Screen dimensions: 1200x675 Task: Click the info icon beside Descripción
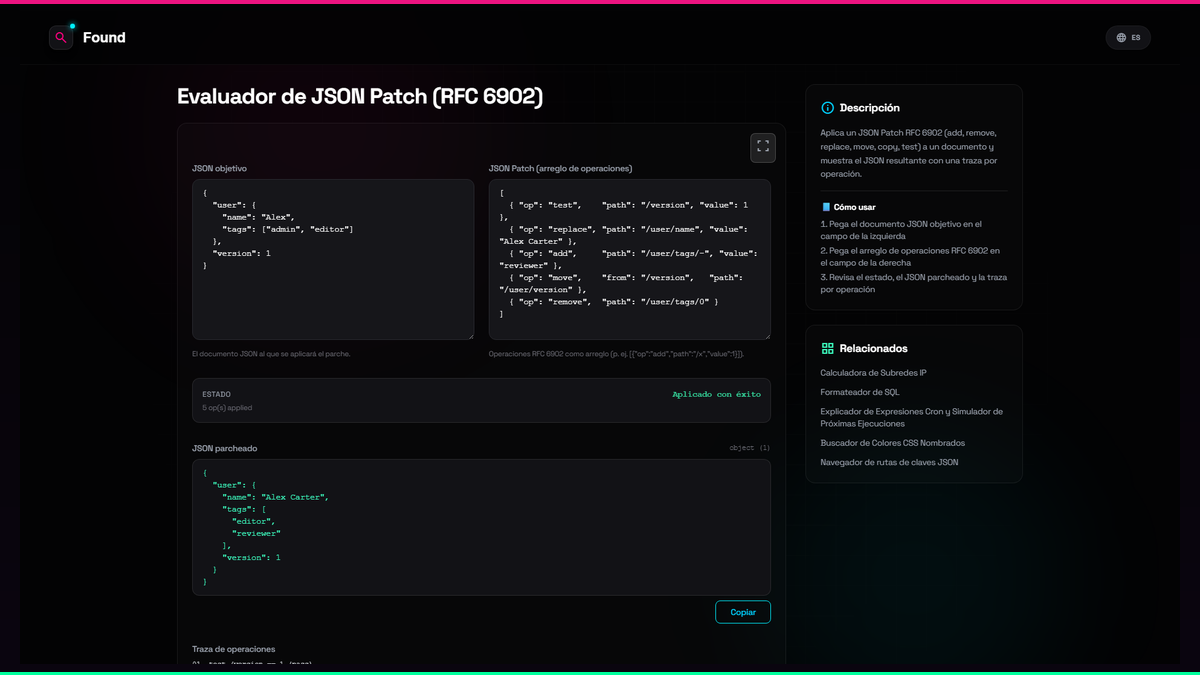[827, 108]
